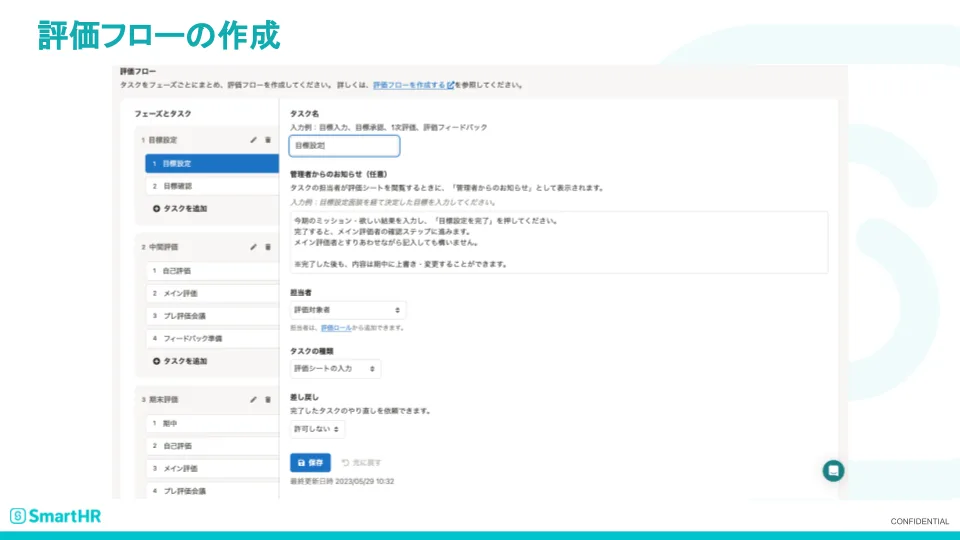Edit the 目標設定 phase with its pencil icon

pyautogui.click(x=253, y=140)
